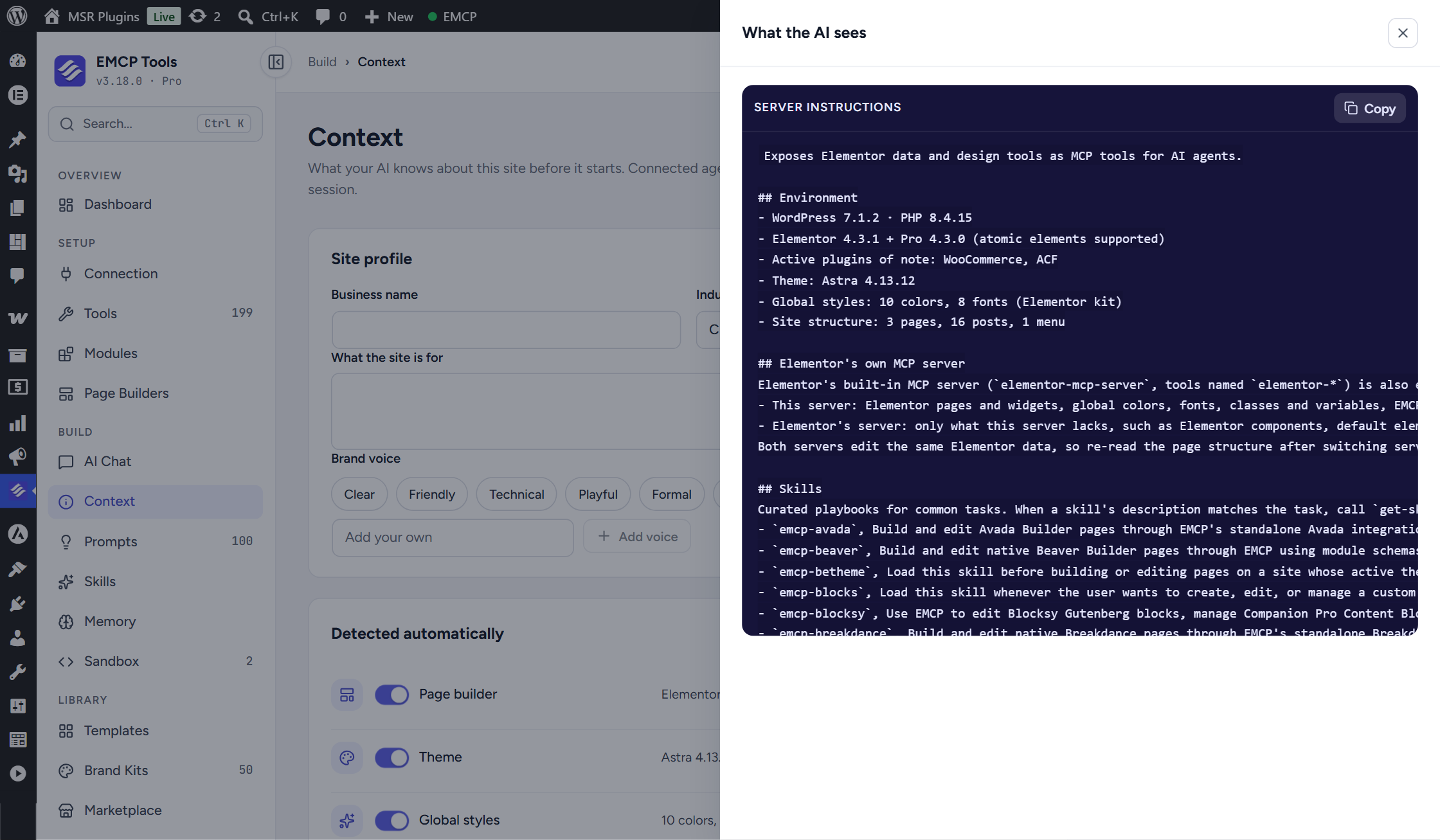
Task: Click the Add voice button
Action: click(637, 537)
